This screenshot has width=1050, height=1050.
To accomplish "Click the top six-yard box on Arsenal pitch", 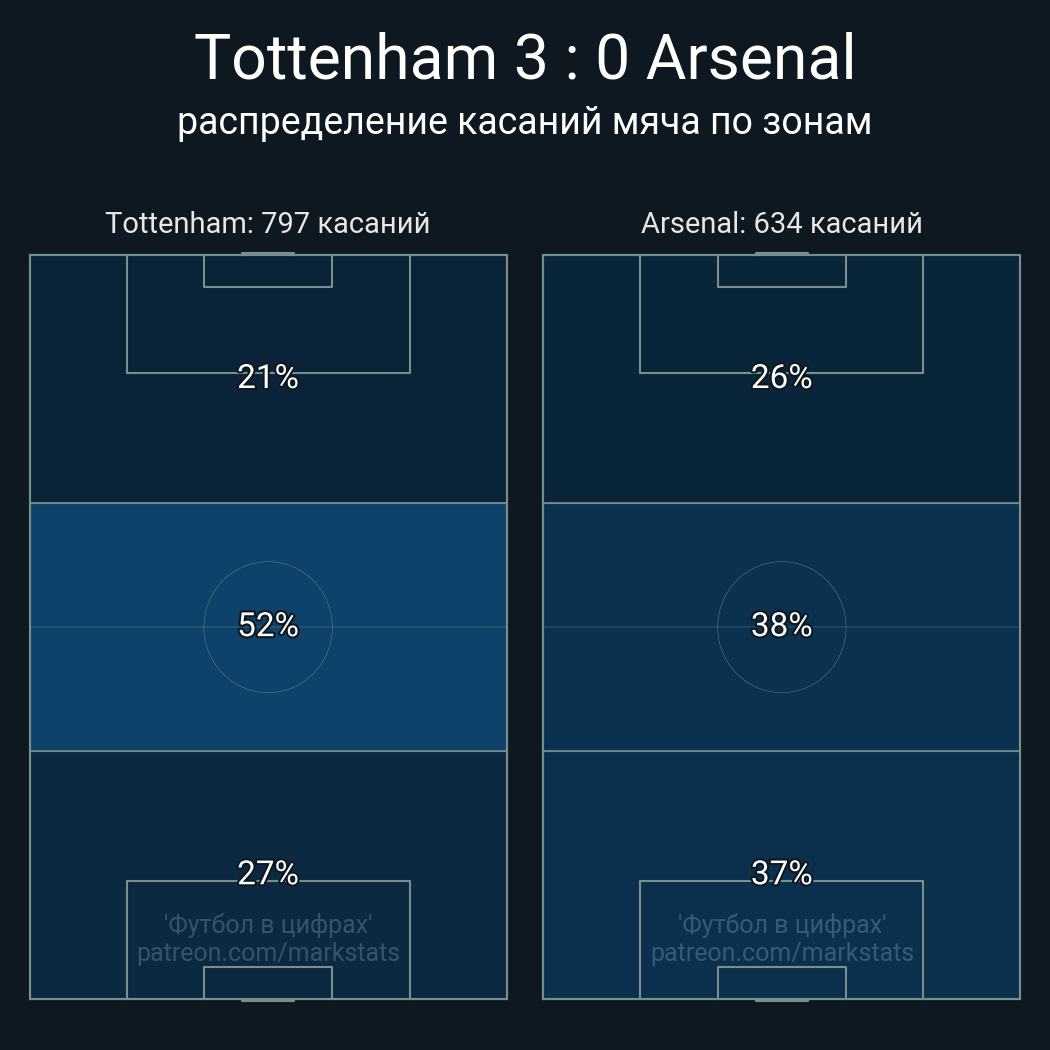I will [782, 271].
